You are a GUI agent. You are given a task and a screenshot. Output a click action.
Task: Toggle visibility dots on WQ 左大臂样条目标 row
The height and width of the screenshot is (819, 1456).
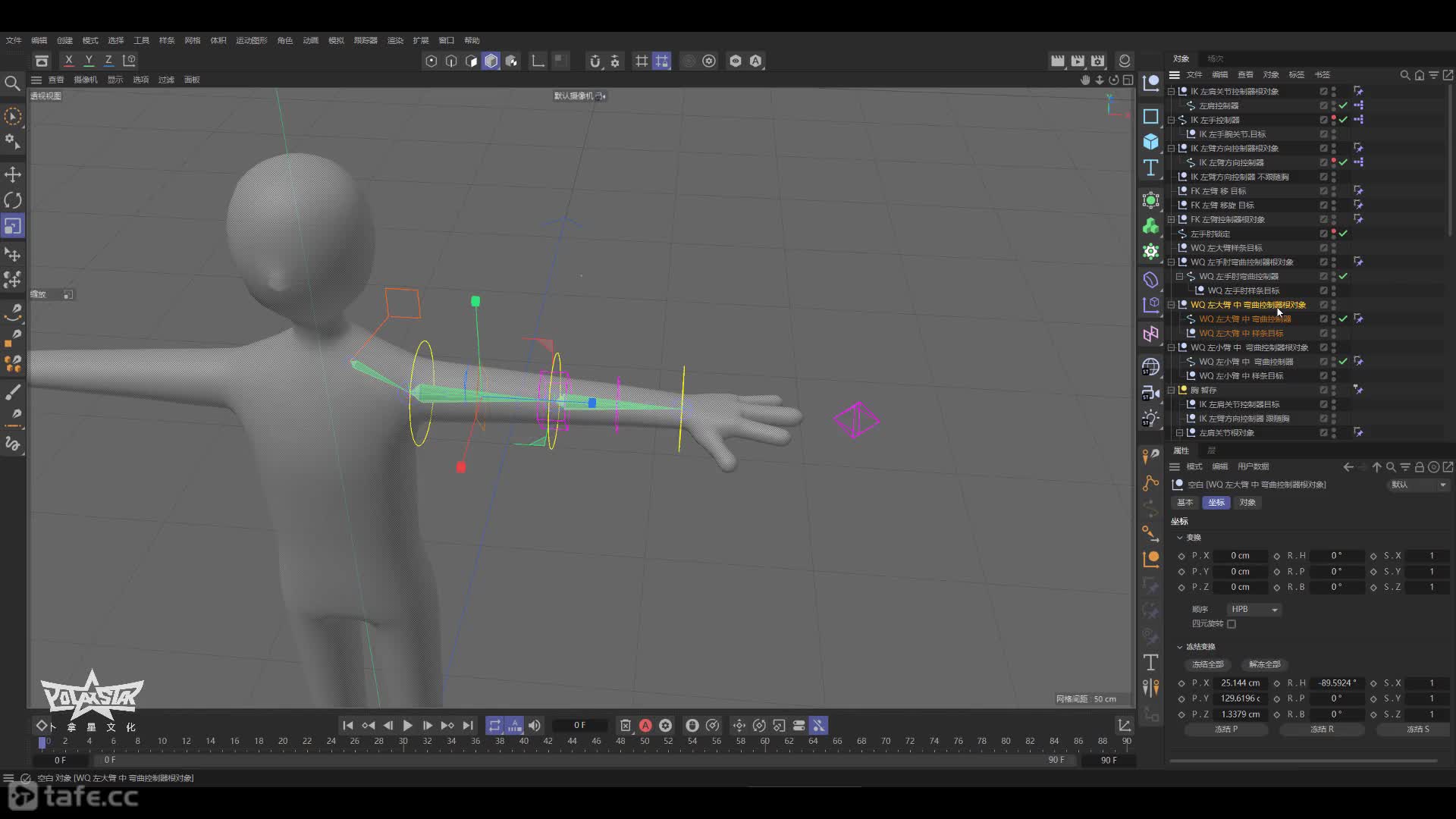tap(1334, 248)
